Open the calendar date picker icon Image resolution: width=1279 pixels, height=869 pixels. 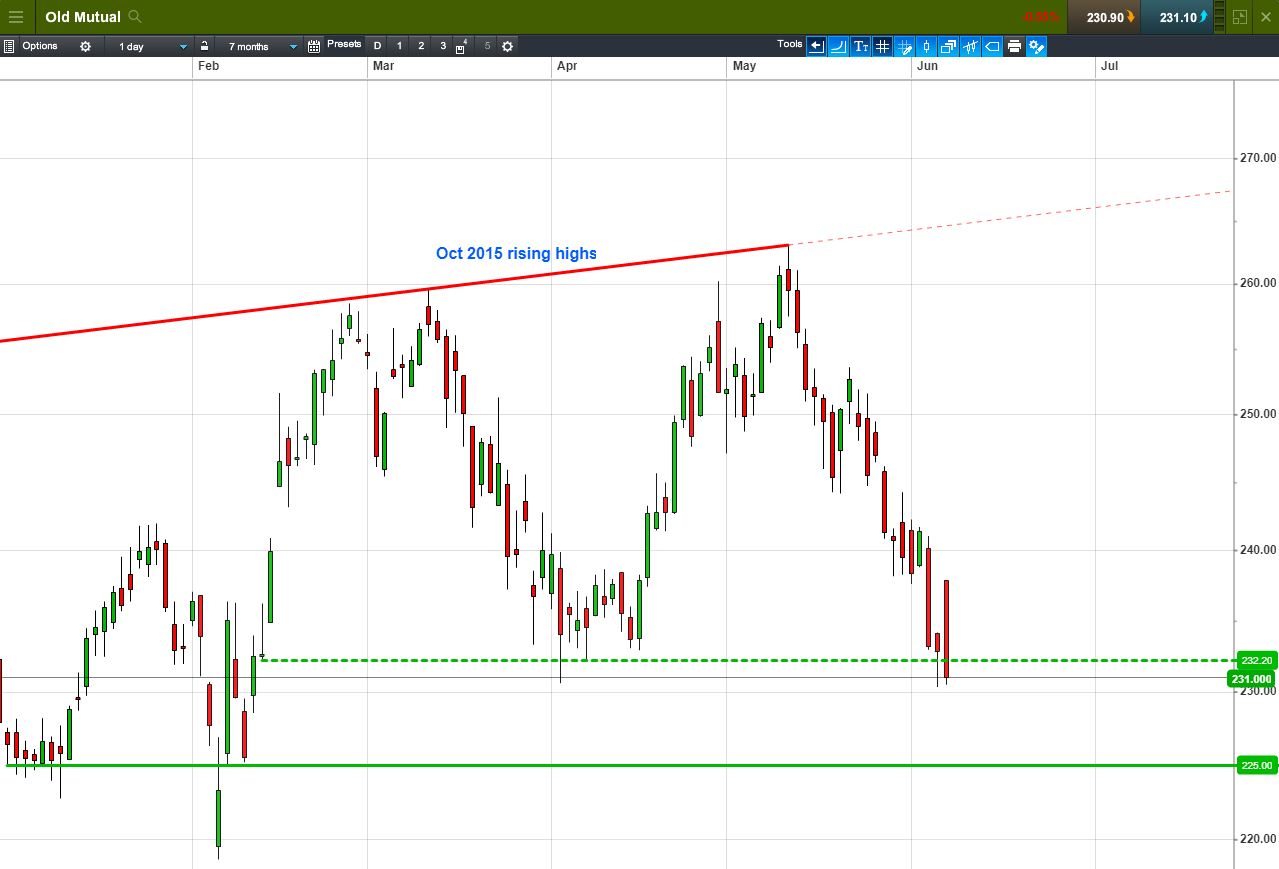[x=314, y=46]
